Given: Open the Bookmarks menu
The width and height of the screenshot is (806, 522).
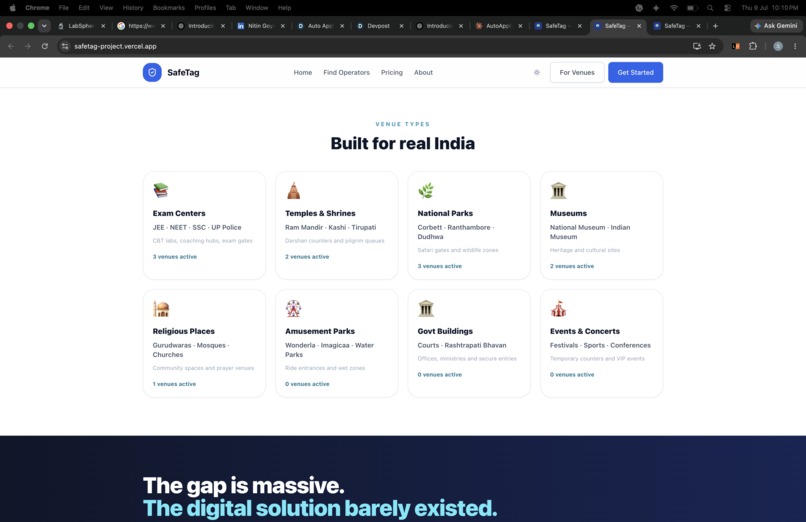Looking at the screenshot, I should (x=169, y=8).
